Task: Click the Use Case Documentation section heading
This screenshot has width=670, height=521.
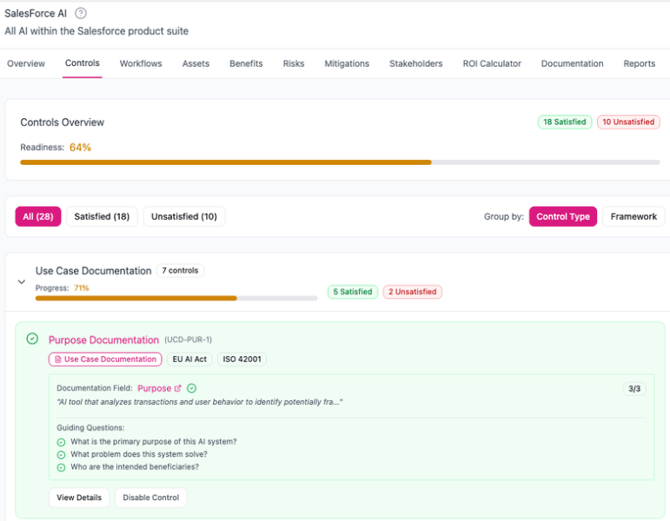Action: tap(93, 271)
